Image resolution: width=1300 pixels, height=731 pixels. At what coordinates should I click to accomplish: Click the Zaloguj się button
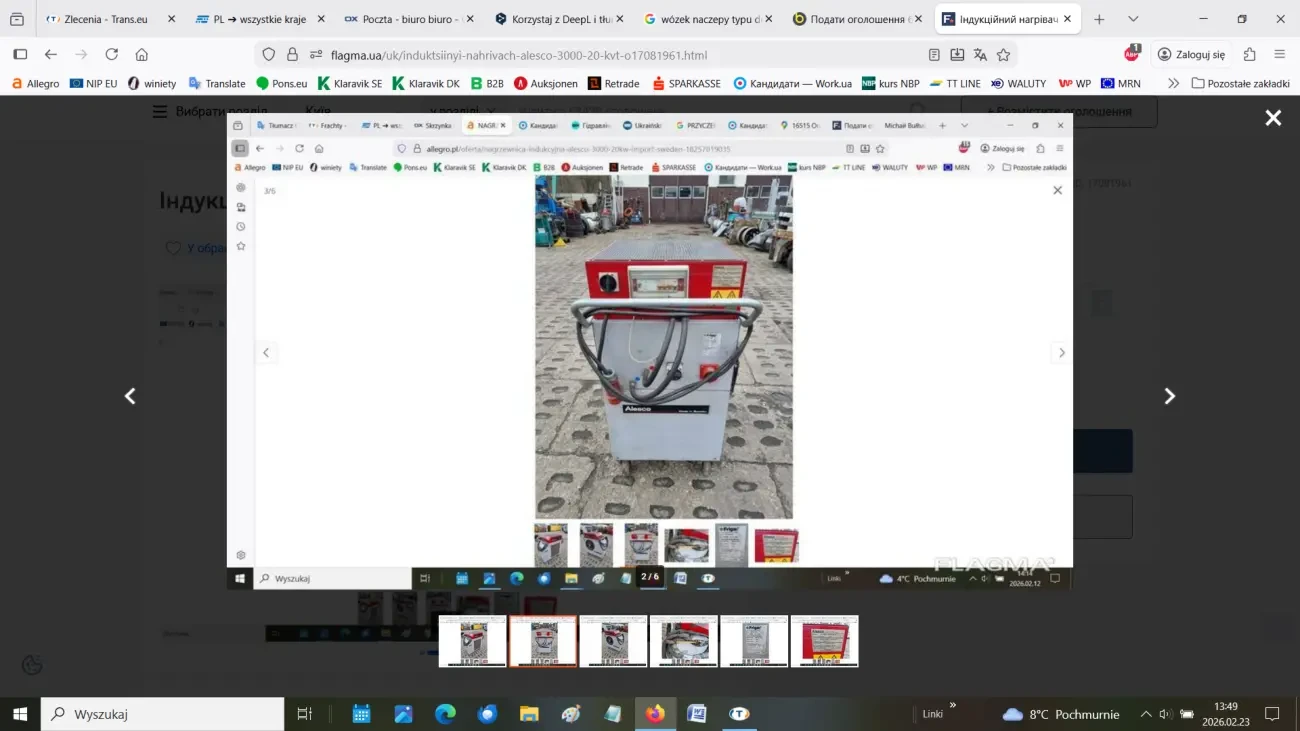1190,55
